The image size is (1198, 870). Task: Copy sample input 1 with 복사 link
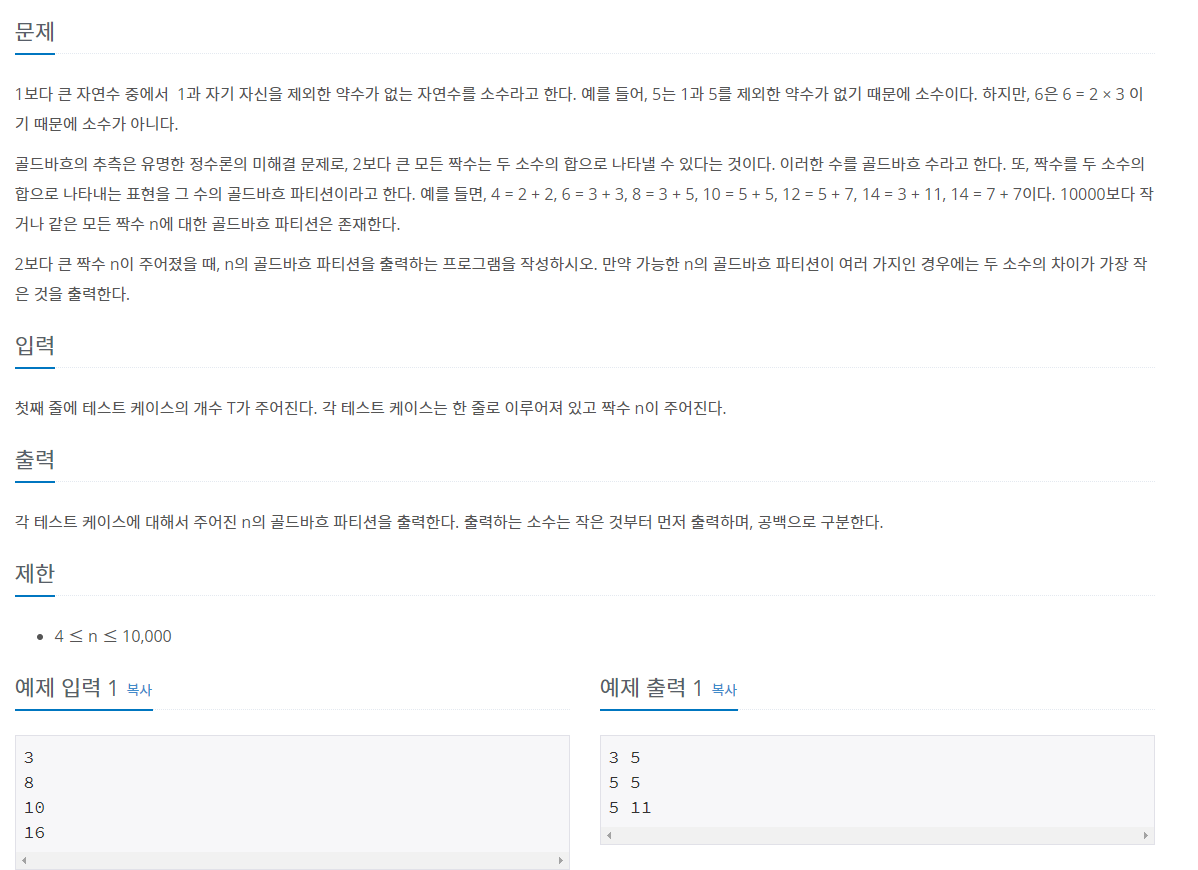(x=139, y=690)
